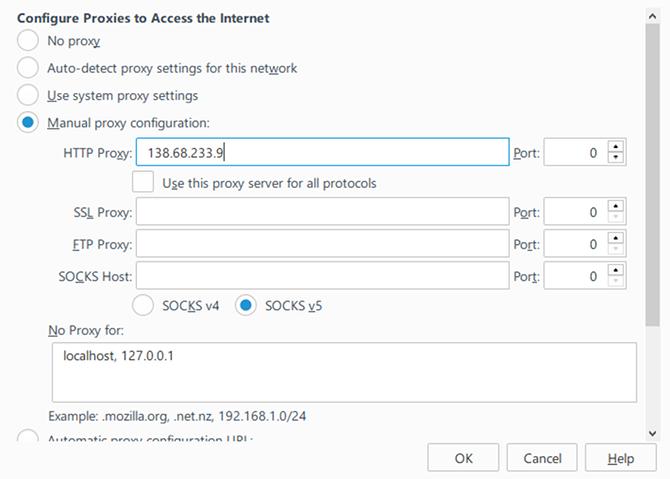Click the scrollbar down arrow
Image resolution: width=670 pixels, height=479 pixels.
(x=652, y=433)
